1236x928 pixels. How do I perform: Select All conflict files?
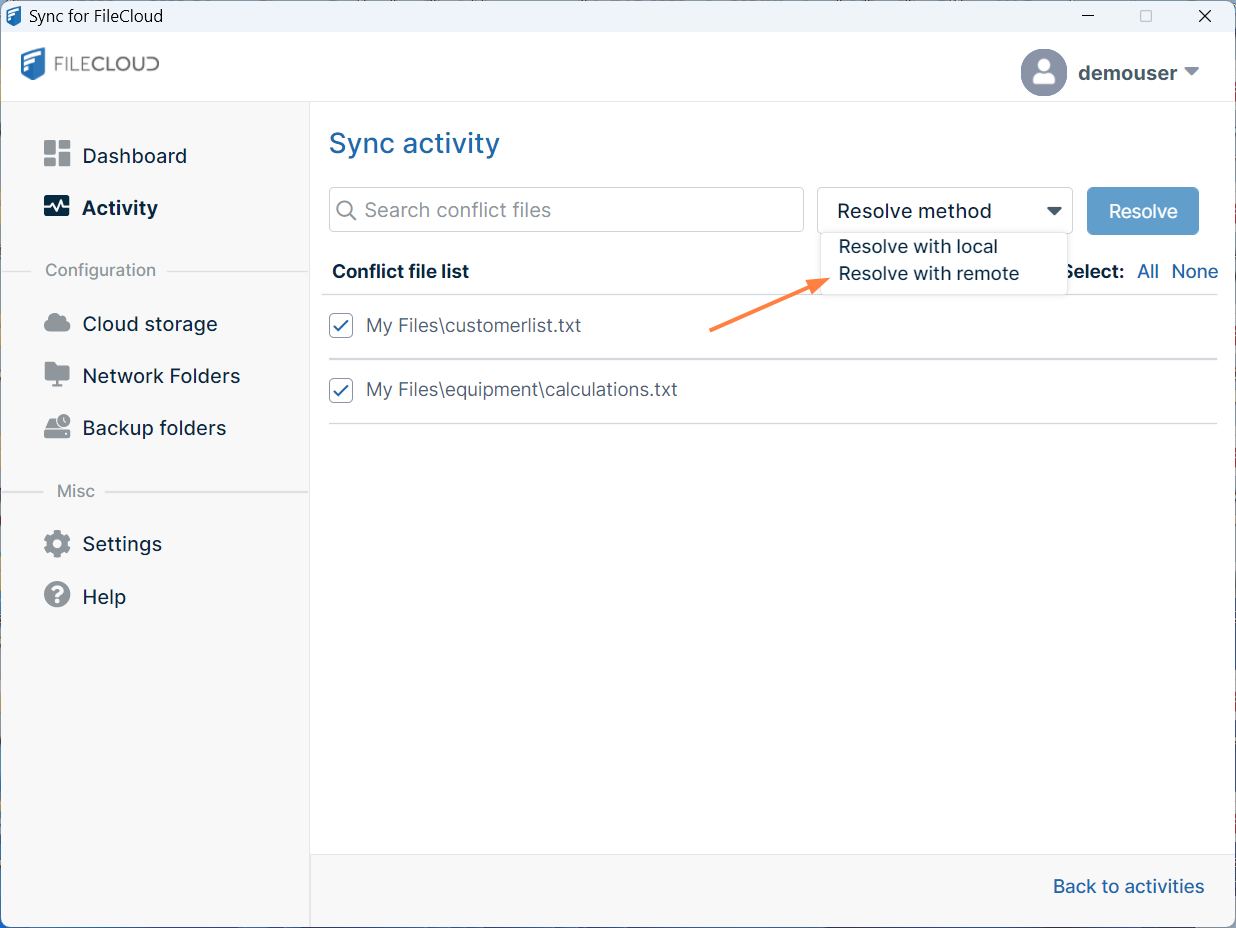point(1147,272)
